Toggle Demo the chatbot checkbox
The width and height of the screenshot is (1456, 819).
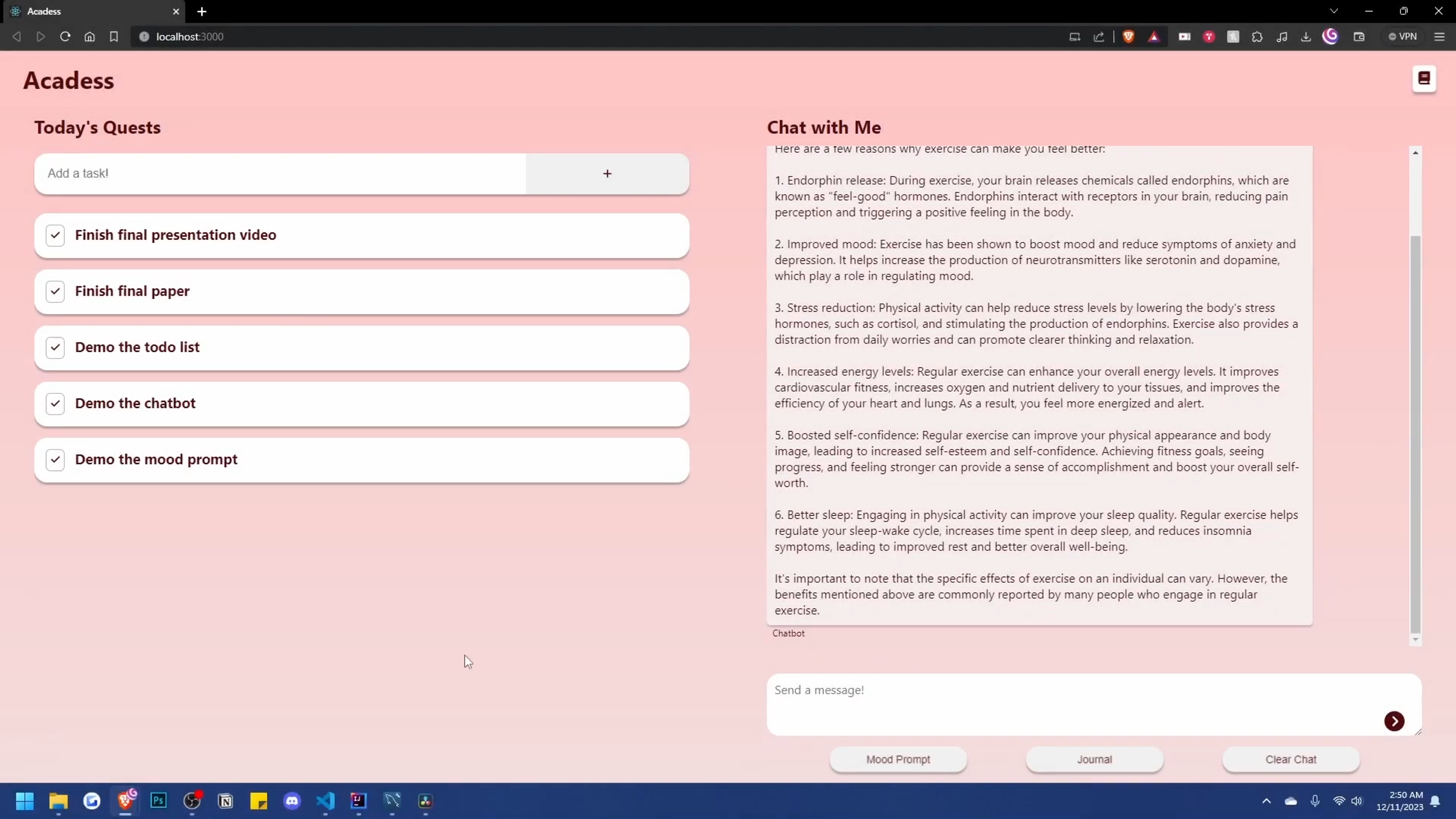(55, 403)
